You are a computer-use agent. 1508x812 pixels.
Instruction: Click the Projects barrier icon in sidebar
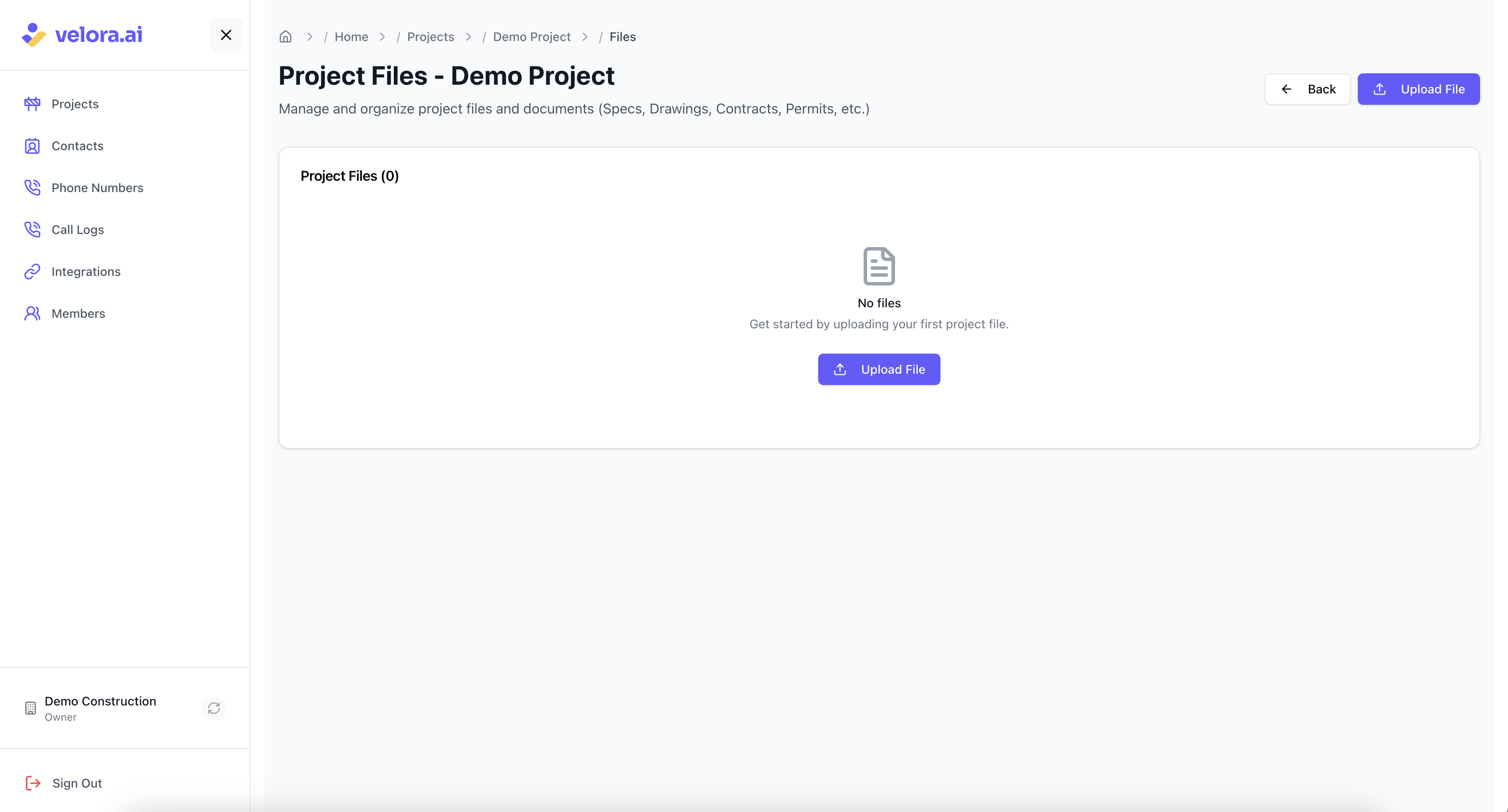(x=32, y=104)
